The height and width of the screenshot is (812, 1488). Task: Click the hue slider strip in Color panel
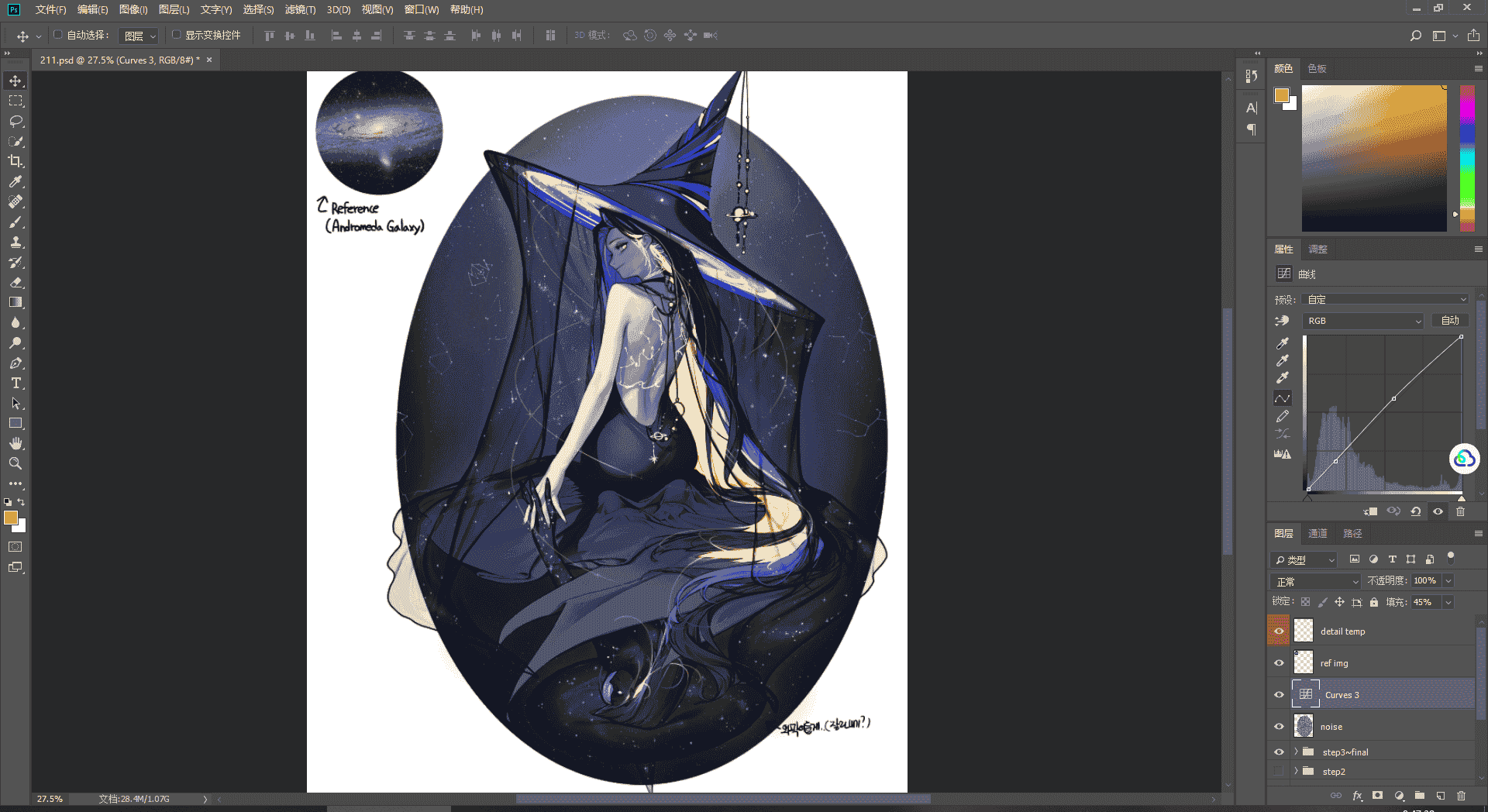pyautogui.click(x=1467, y=158)
